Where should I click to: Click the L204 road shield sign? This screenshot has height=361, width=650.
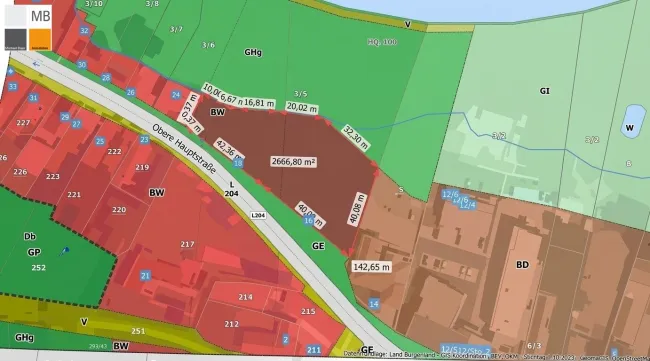pyautogui.click(x=258, y=216)
